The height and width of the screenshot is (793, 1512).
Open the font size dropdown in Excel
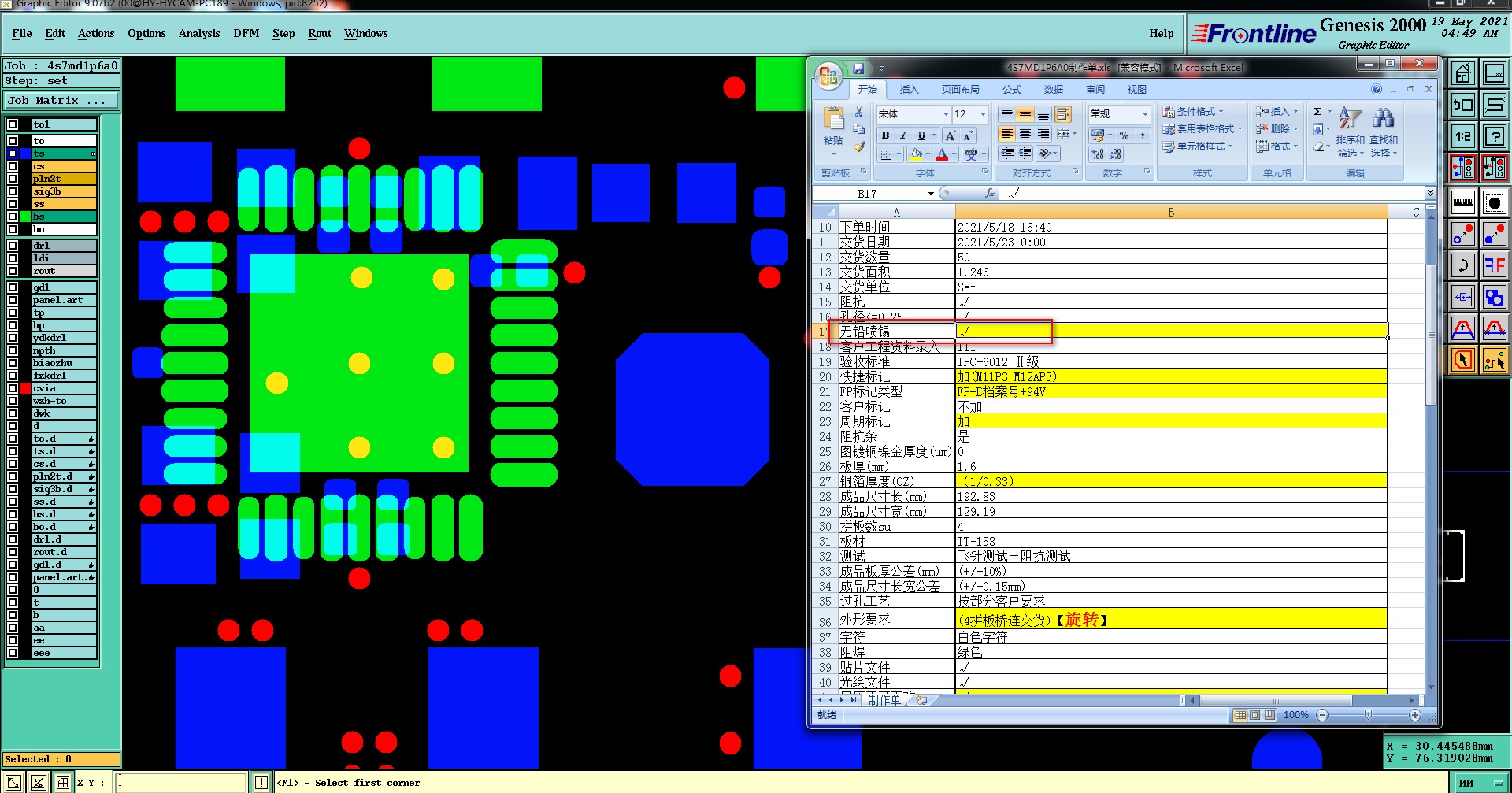982,114
